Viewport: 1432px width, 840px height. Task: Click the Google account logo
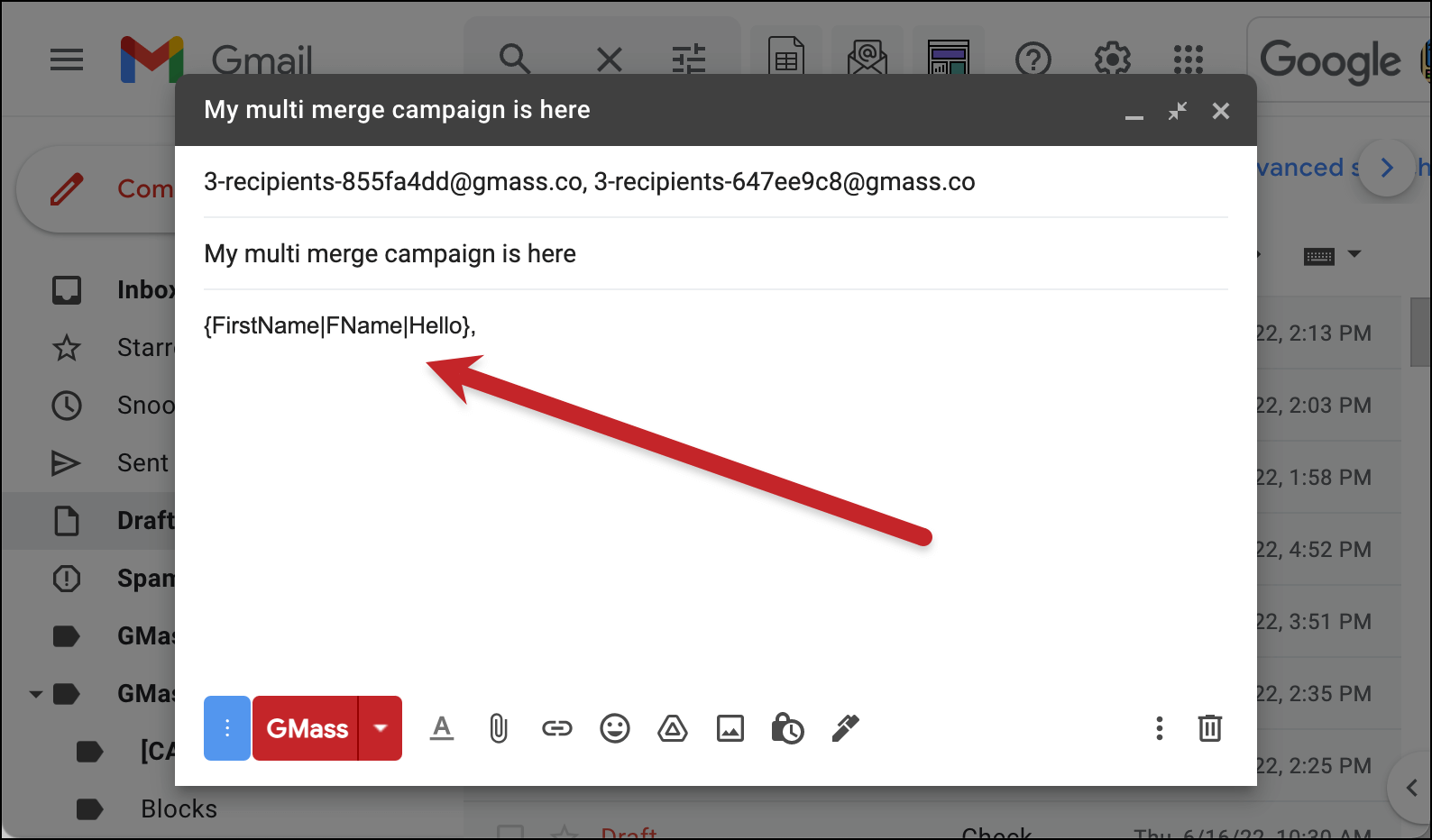tap(1330, 60)
